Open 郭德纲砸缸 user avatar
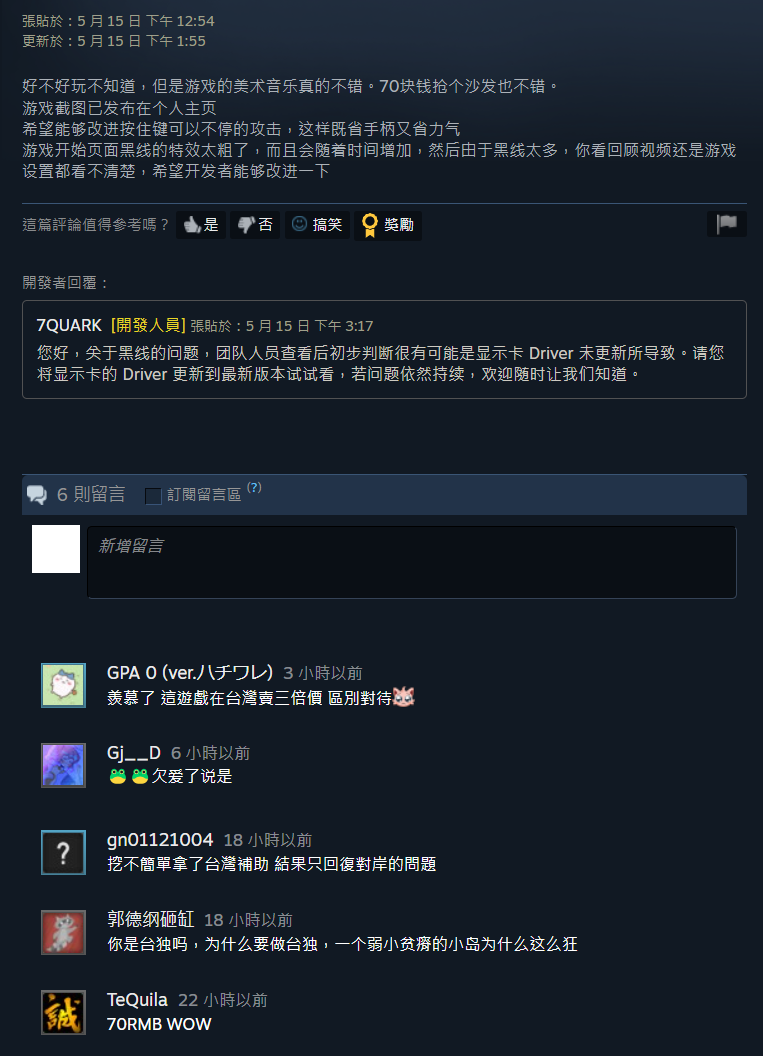Image resolution: width=763 pixels, height=1056 pixels. (x=63, y=932)
